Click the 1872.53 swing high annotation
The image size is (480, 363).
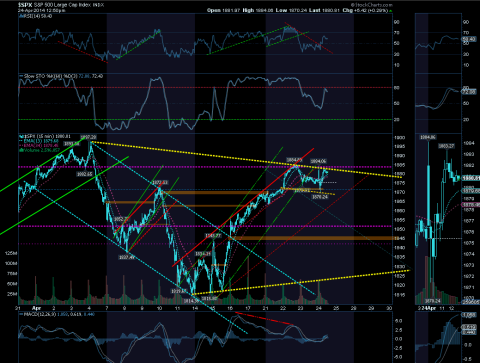pyautogui.click(x=160, y=183)
